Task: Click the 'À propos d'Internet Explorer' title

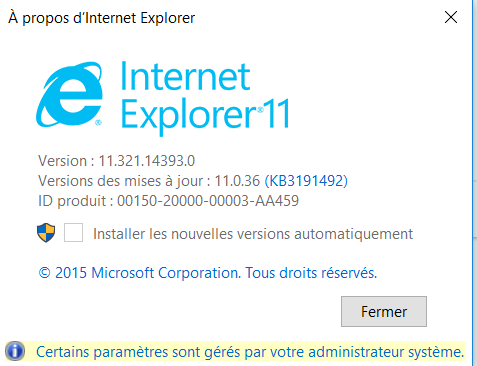Action: tap(102, 18)
